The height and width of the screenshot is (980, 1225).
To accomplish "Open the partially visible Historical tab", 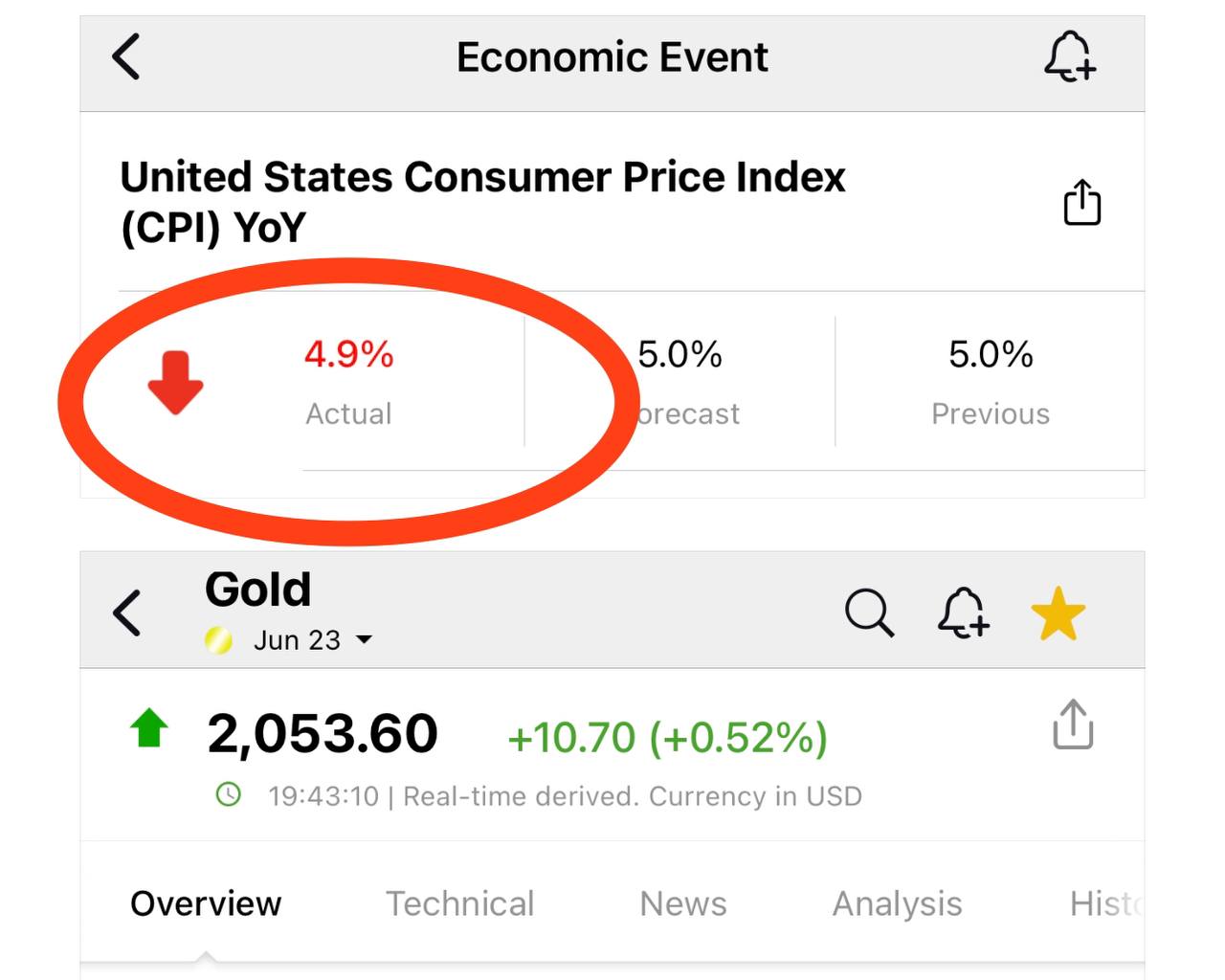I will point(1106,903).
